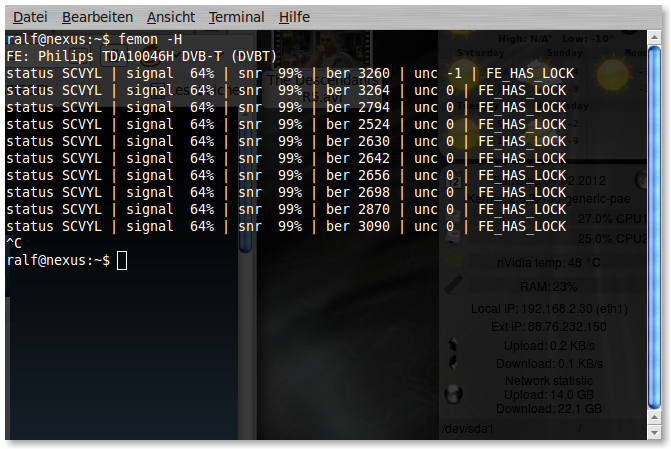The height and width of the screenshot is (449, 671).
Task: Click the nVidia logo icon in widget
Action: pos(454,260)
